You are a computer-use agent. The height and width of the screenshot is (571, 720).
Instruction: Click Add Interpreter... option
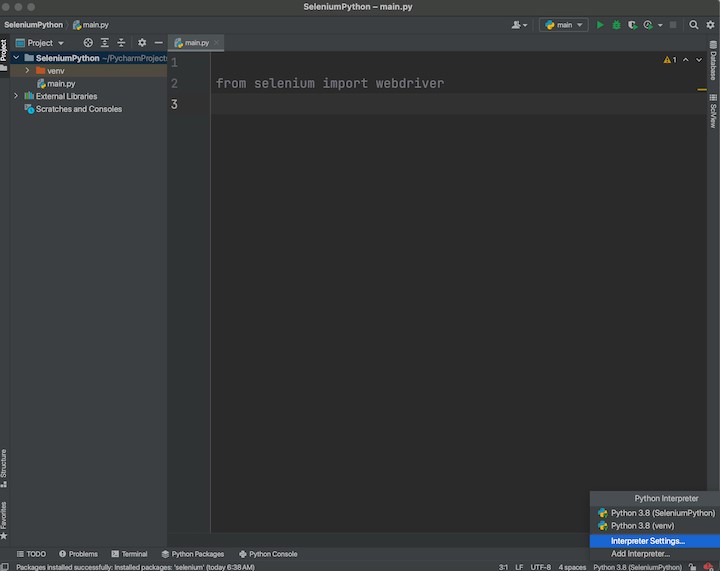pyautogui.click(x=640, y=553)
